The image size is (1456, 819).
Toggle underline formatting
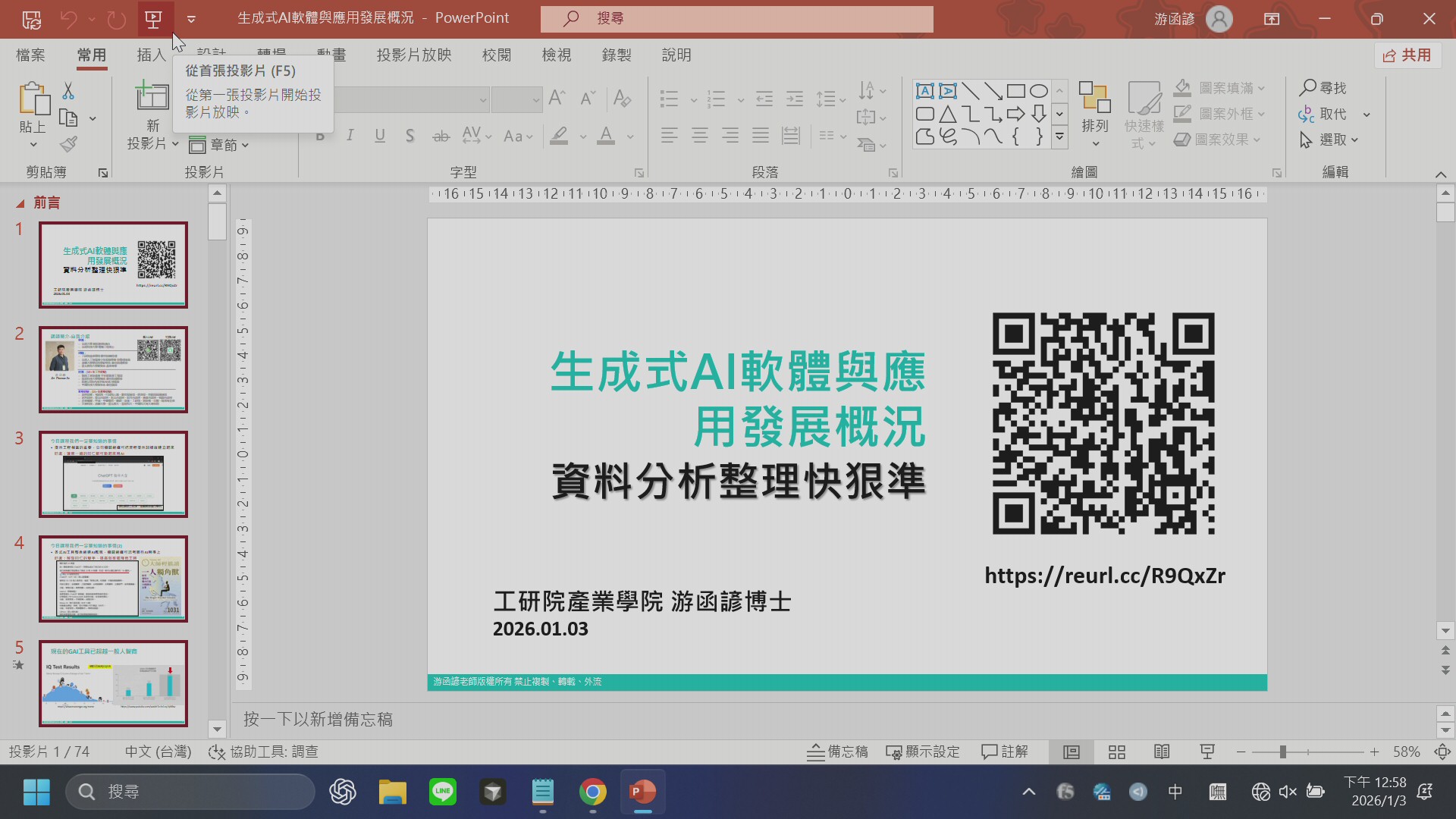click(x=380, y=136)
